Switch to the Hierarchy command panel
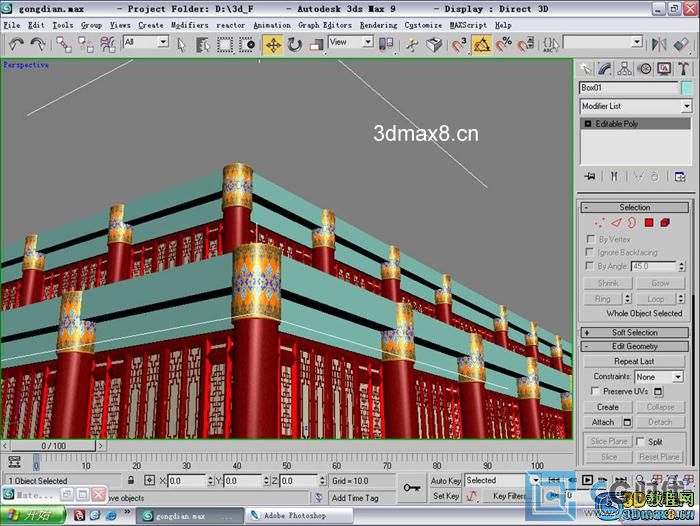This screenshot has width=700, height=526. [624, 69]
